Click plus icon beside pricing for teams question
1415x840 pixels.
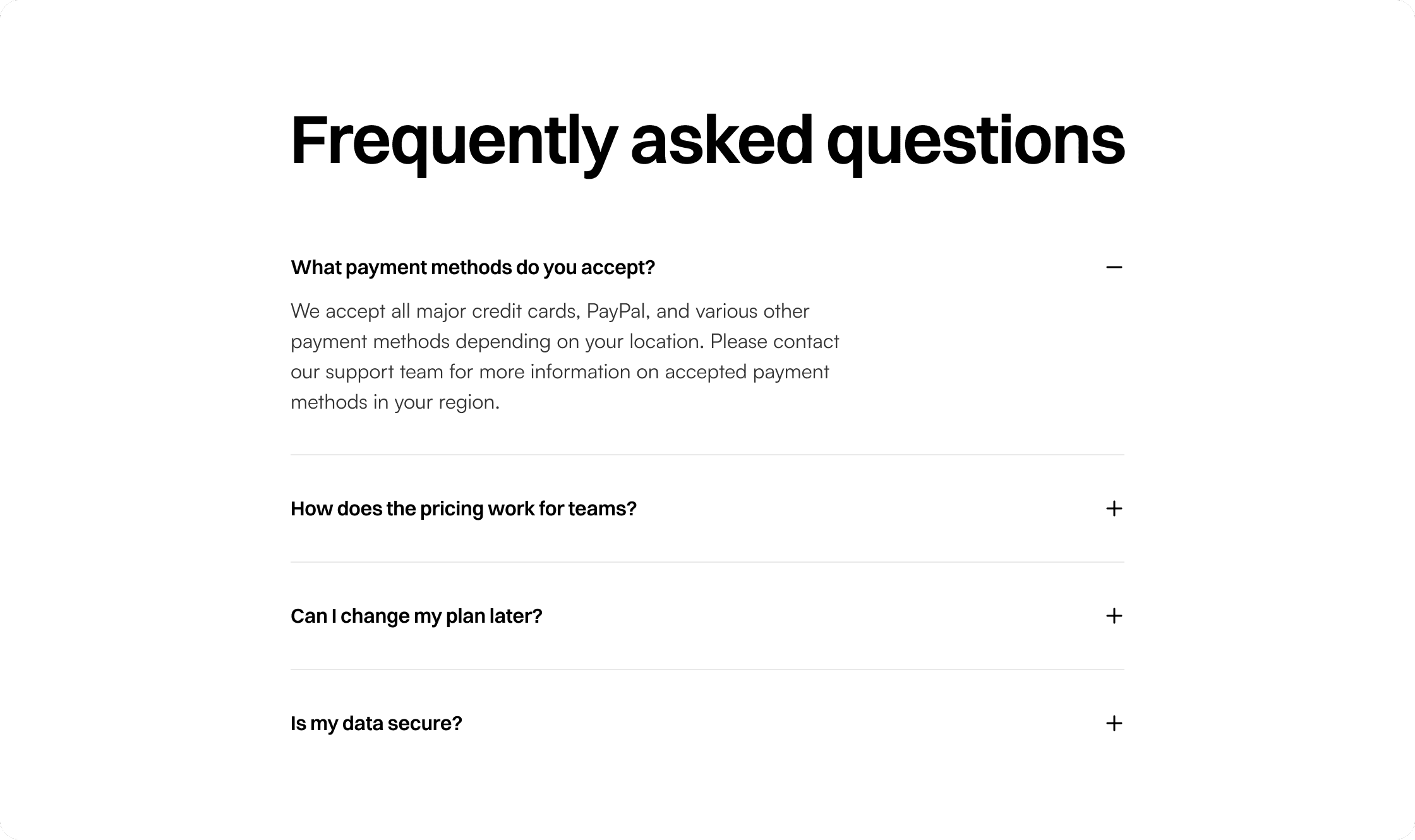pyautogui.click(x=1114, y=508)
